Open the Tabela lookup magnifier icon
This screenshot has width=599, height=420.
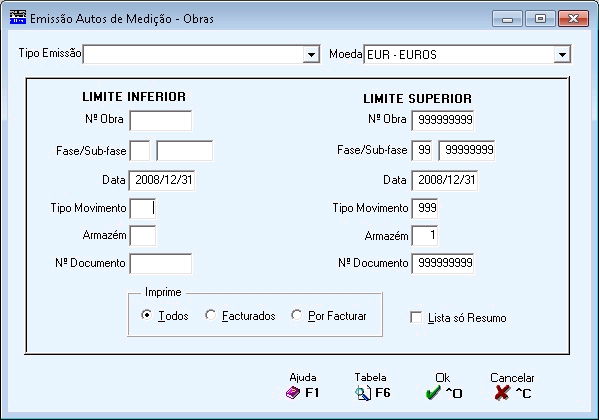(x=363, y=393)
